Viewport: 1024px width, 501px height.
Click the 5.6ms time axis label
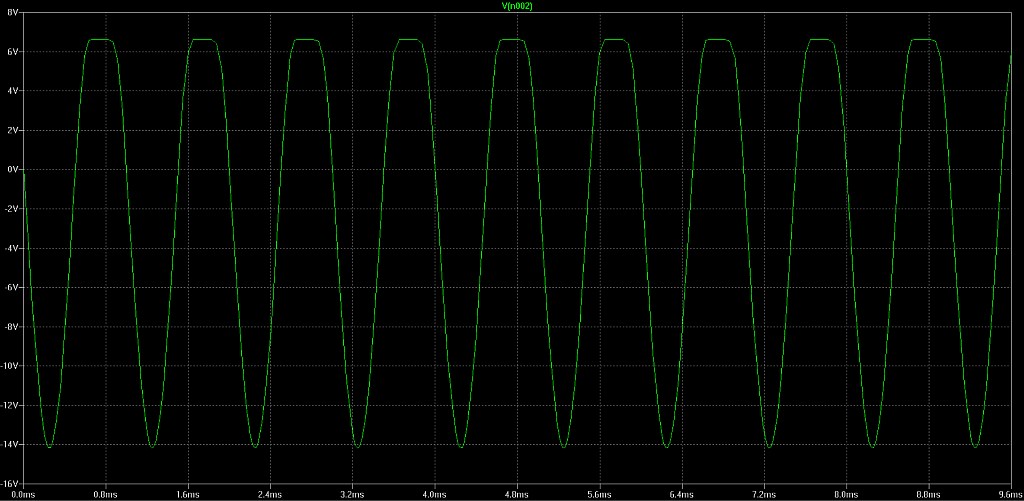(600, 495)
